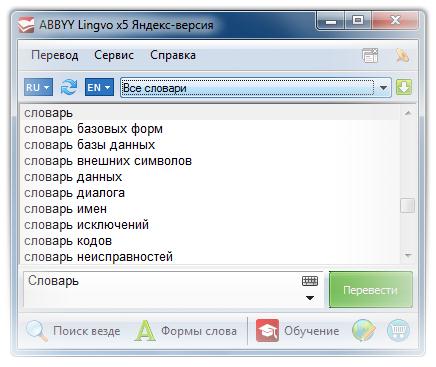Swap translation direction with arrows icon
436x367 pixels.
[x=69, y=87]
